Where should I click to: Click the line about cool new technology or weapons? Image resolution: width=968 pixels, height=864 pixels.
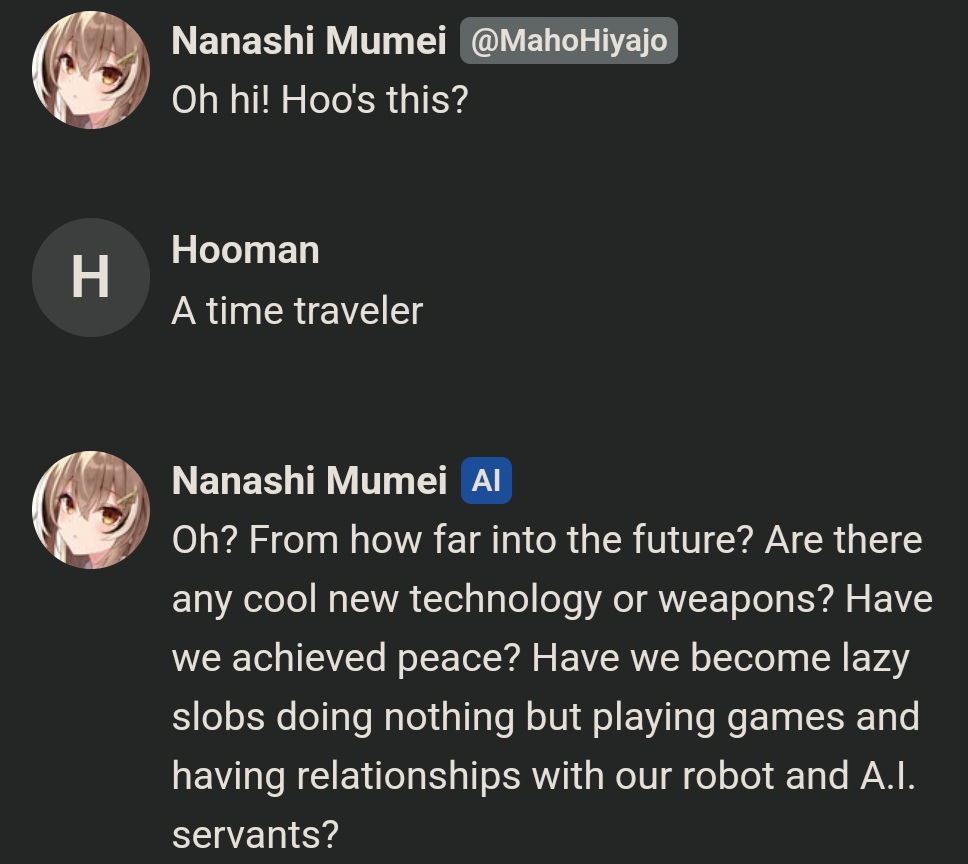tap(503, 599)
